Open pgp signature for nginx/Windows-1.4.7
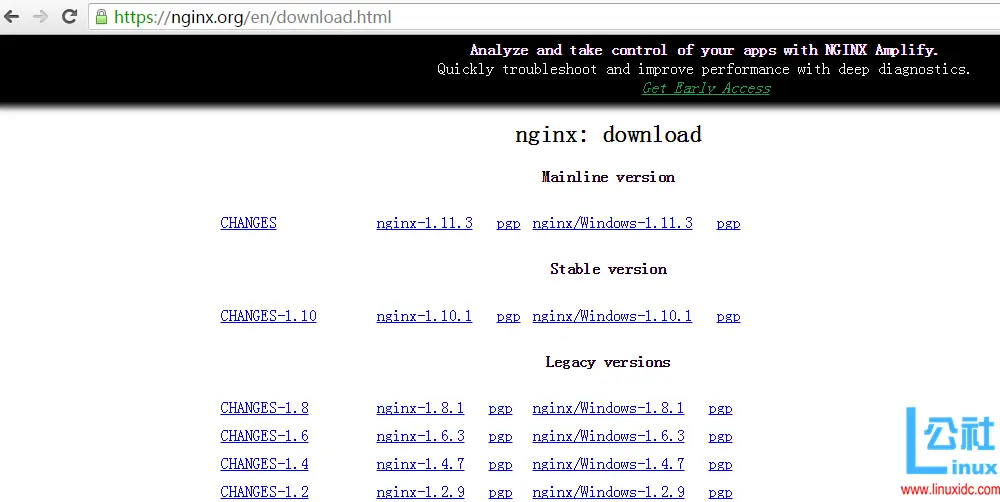 (720, 465)
